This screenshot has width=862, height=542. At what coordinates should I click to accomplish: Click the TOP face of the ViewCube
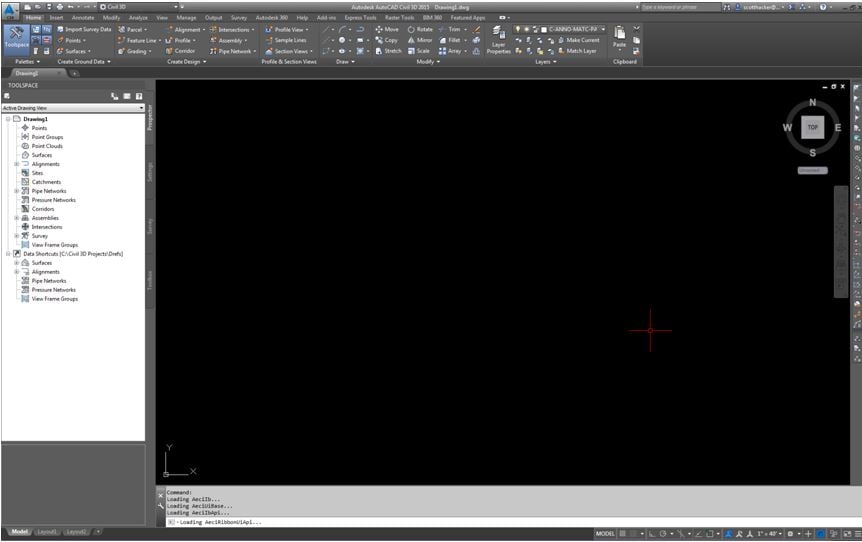tap(813, 128)
